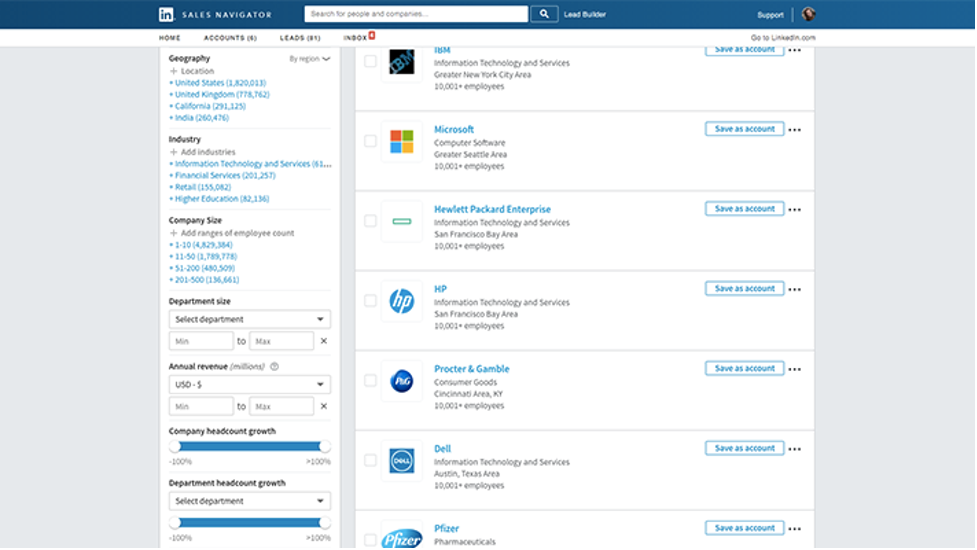Save Procter & Gamble as account
This screenshot has width=977, height=550.
tap(745, 368)
